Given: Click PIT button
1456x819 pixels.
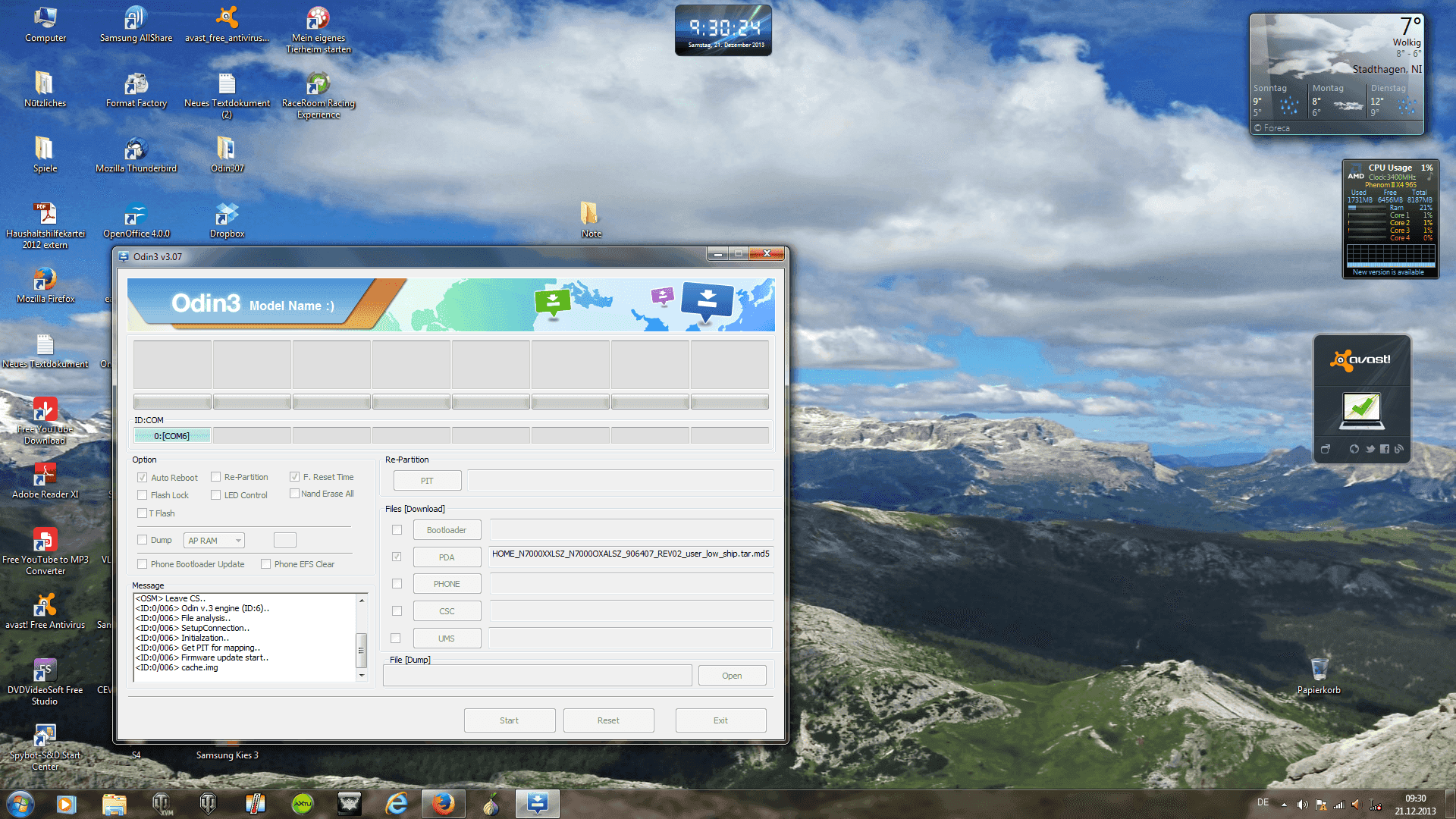Looking at the screenshot, I should (x=427, y=481).
